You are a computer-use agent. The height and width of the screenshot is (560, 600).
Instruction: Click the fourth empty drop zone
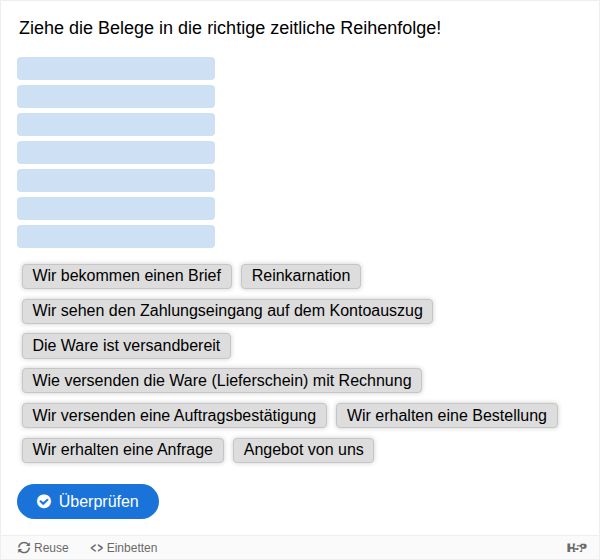point(116,152)
